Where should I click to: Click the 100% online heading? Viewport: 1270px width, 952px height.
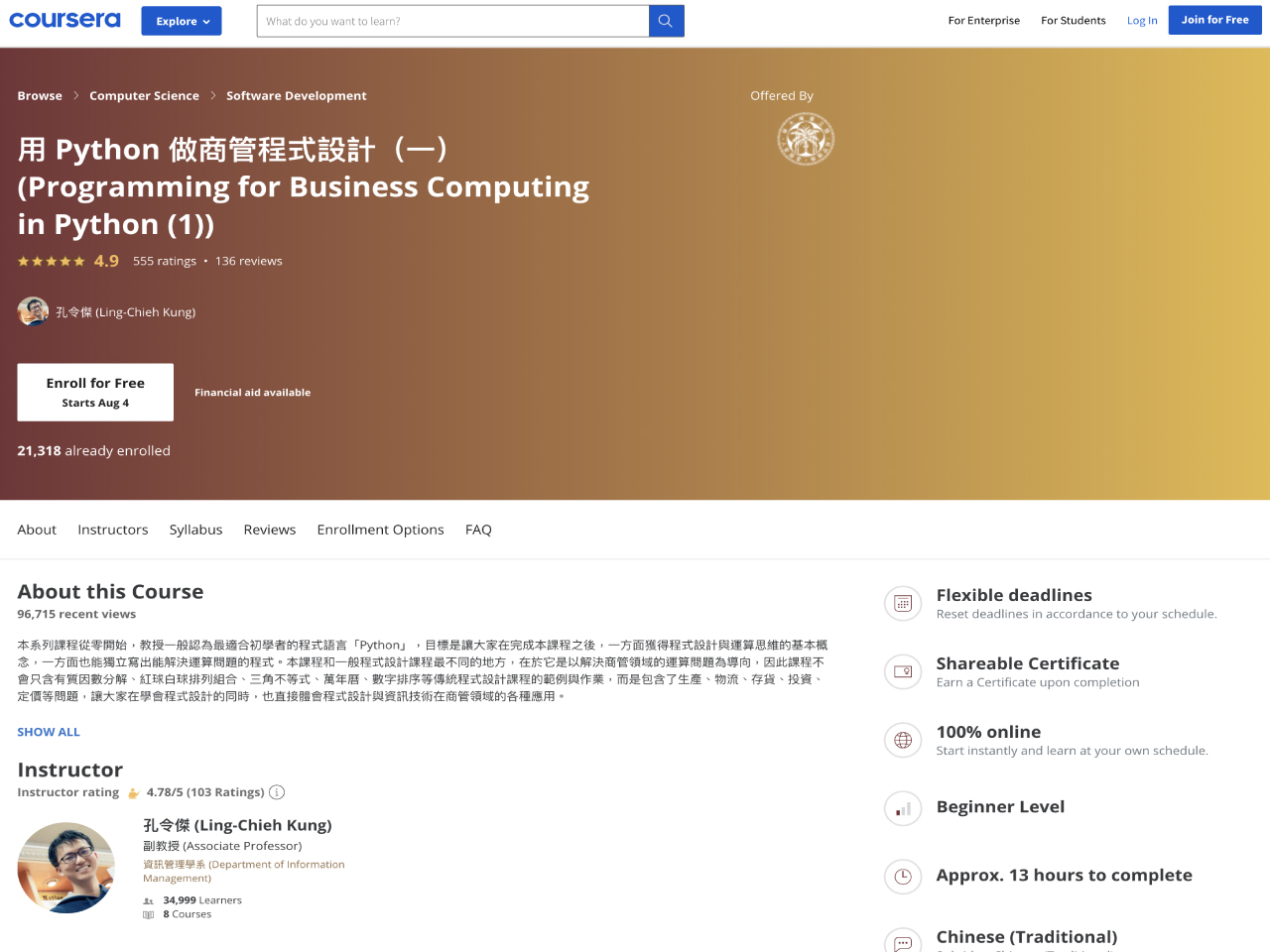988,732
